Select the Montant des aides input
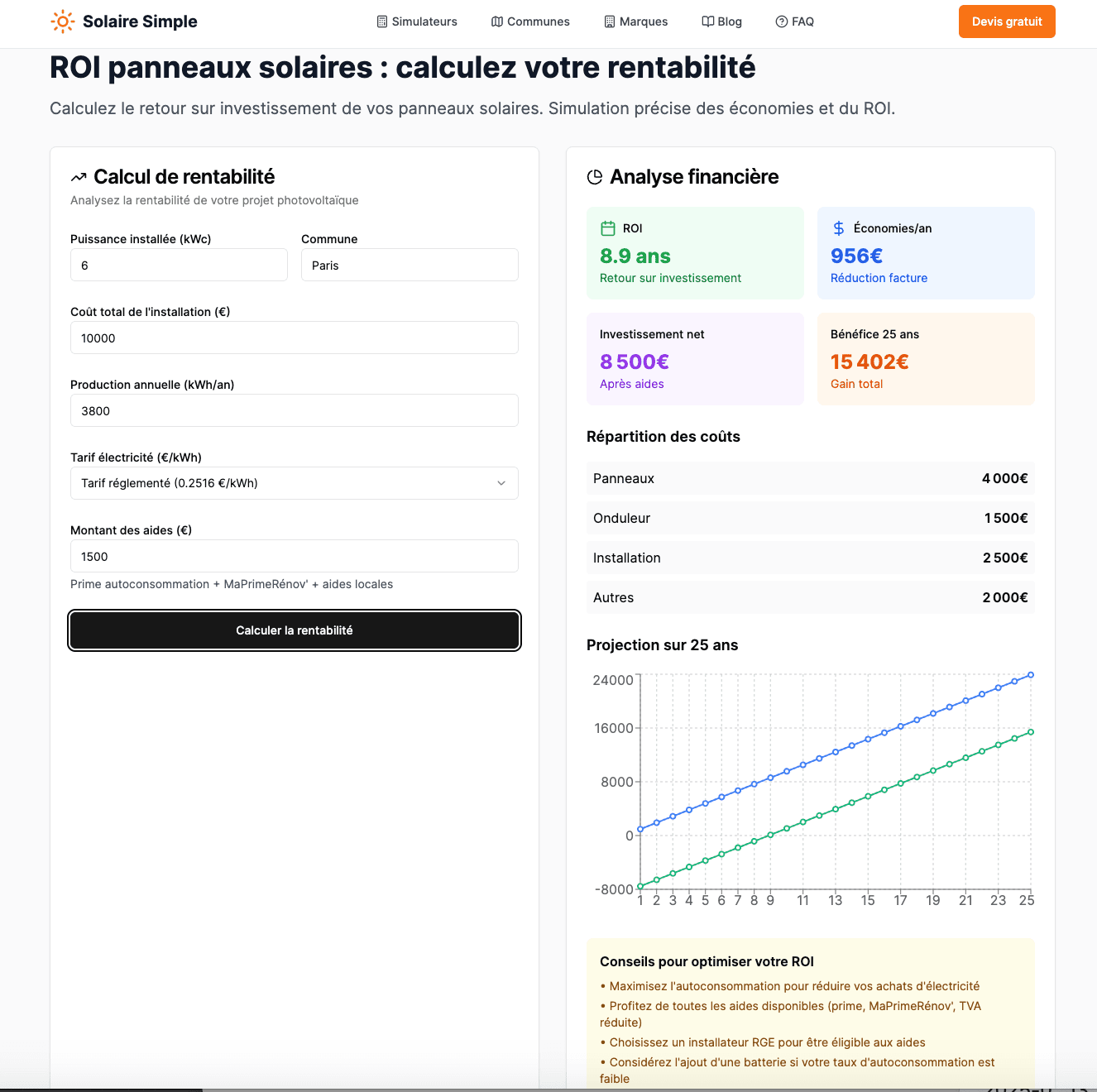The image size is (1097, 1092). 294,557
